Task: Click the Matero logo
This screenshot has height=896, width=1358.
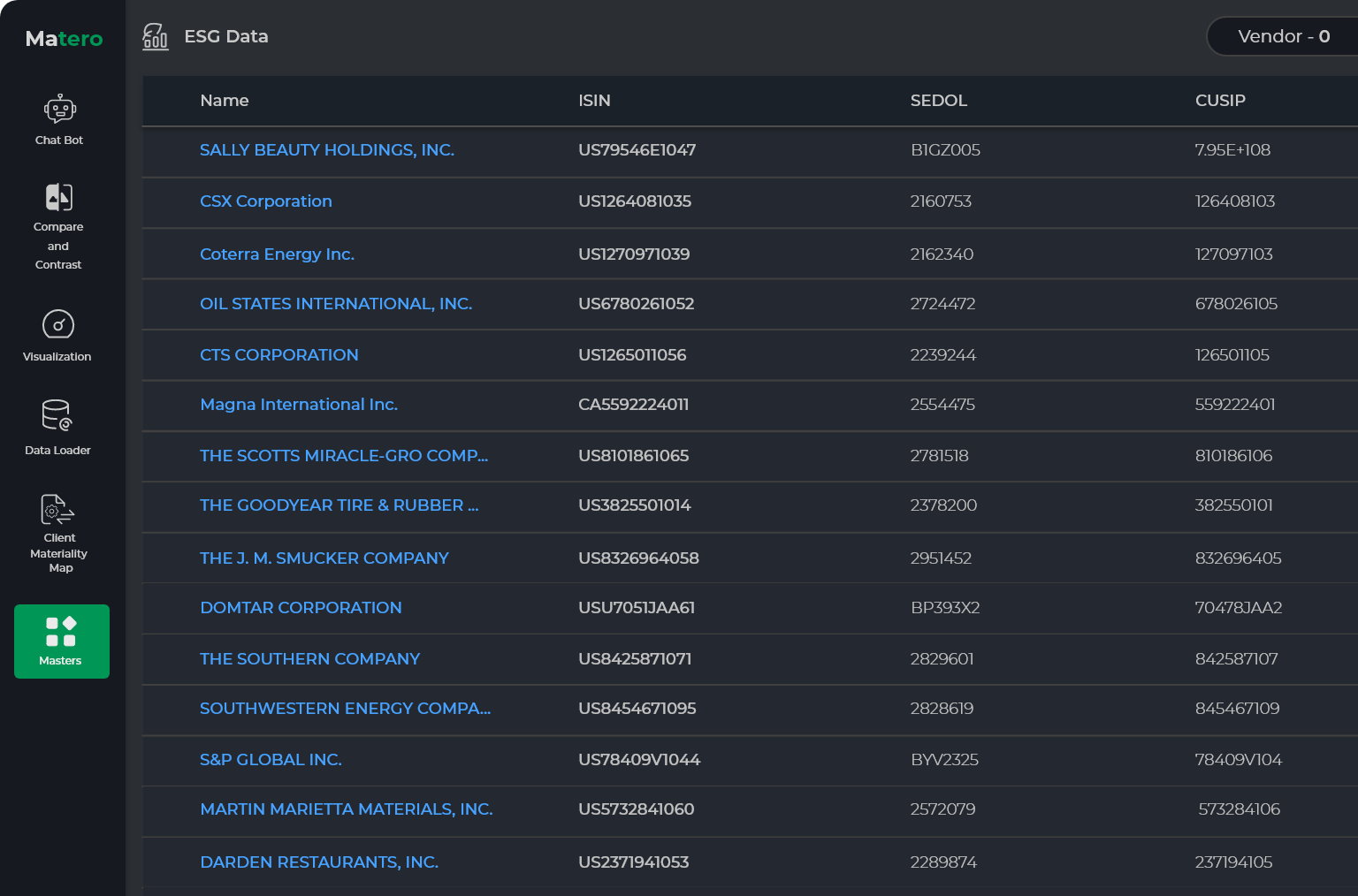Action: click(64, 39)
